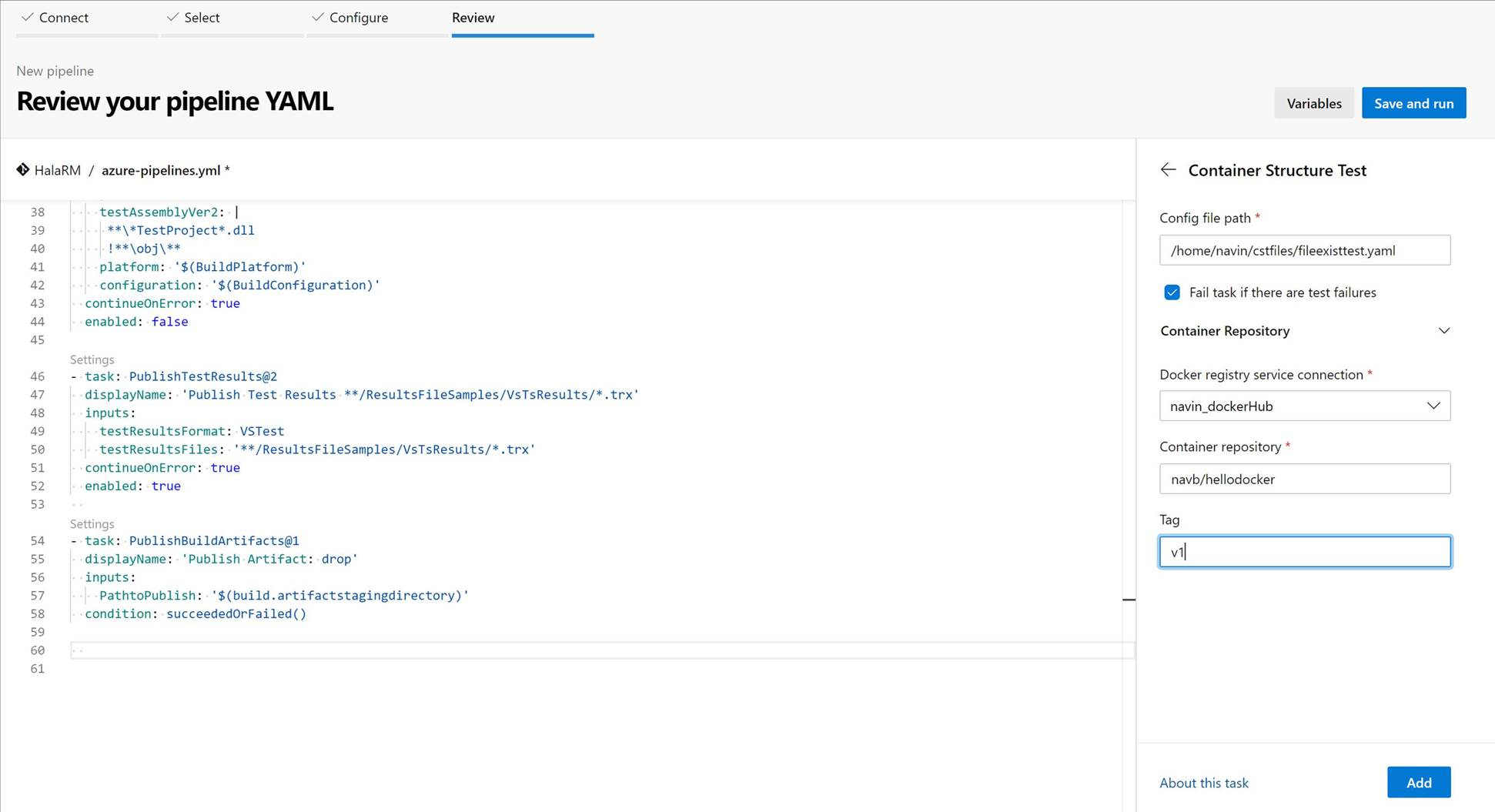Click inside the Tag input field

pos(1304,551)
